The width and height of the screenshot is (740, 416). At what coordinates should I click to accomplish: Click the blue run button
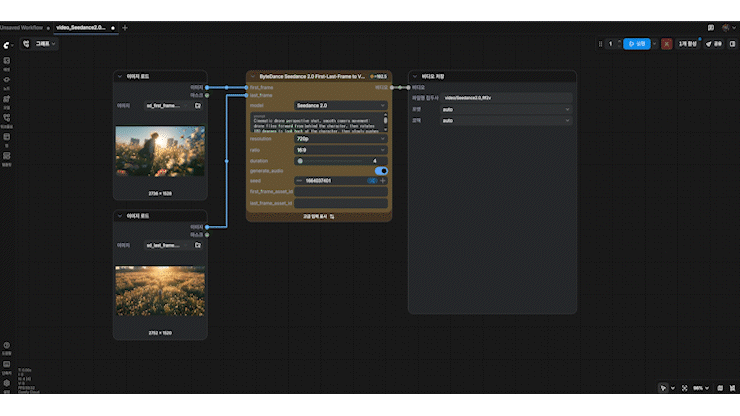tap(637, 44)
